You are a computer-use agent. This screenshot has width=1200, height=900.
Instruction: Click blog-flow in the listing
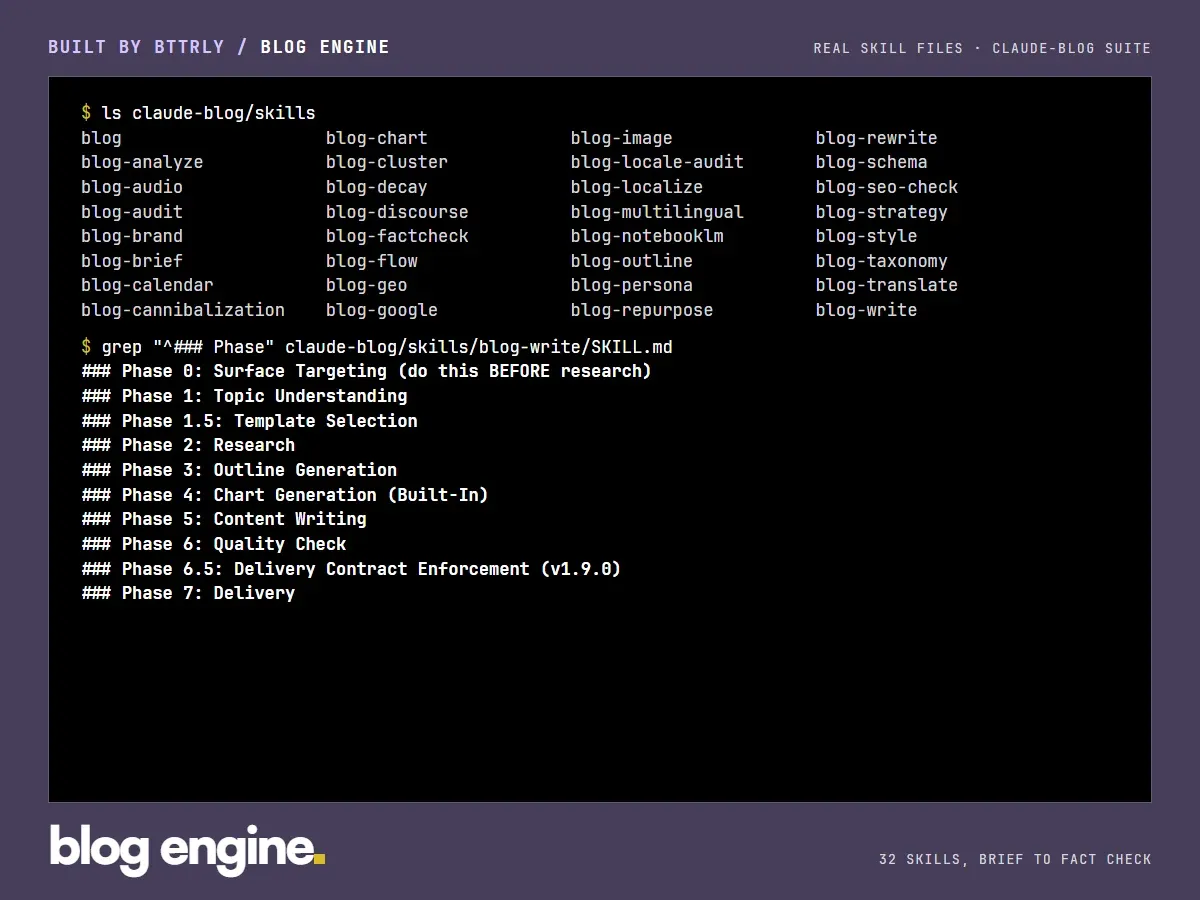[x=372, y=261]
